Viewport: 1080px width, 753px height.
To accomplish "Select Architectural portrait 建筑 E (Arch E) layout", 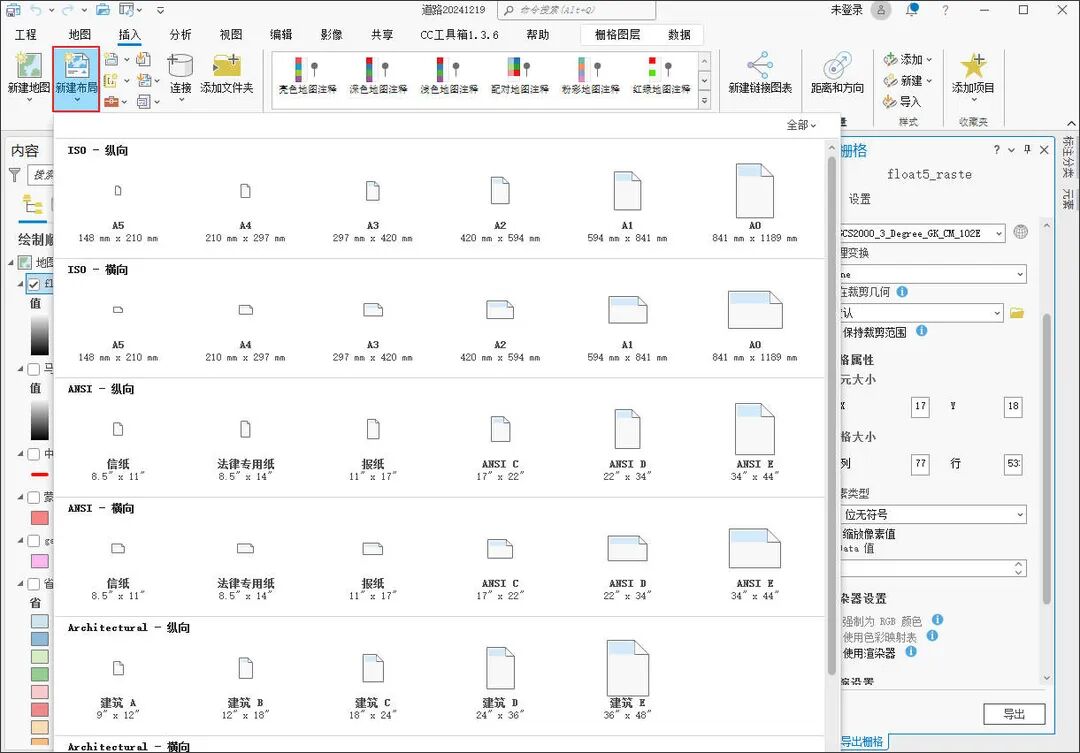I will point(627,679).
